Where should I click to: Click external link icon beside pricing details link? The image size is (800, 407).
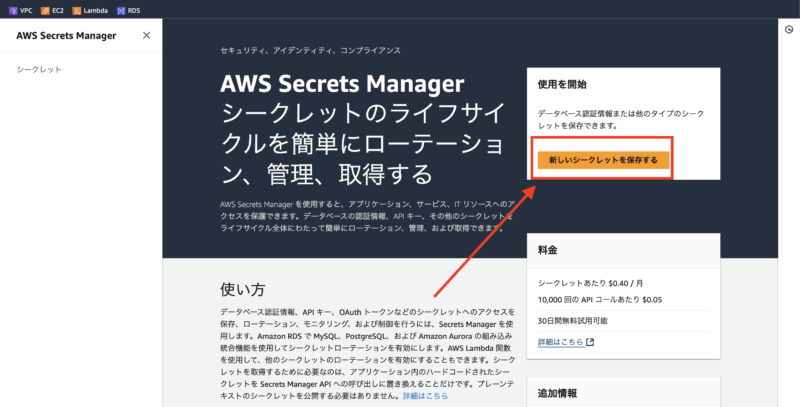590,342
